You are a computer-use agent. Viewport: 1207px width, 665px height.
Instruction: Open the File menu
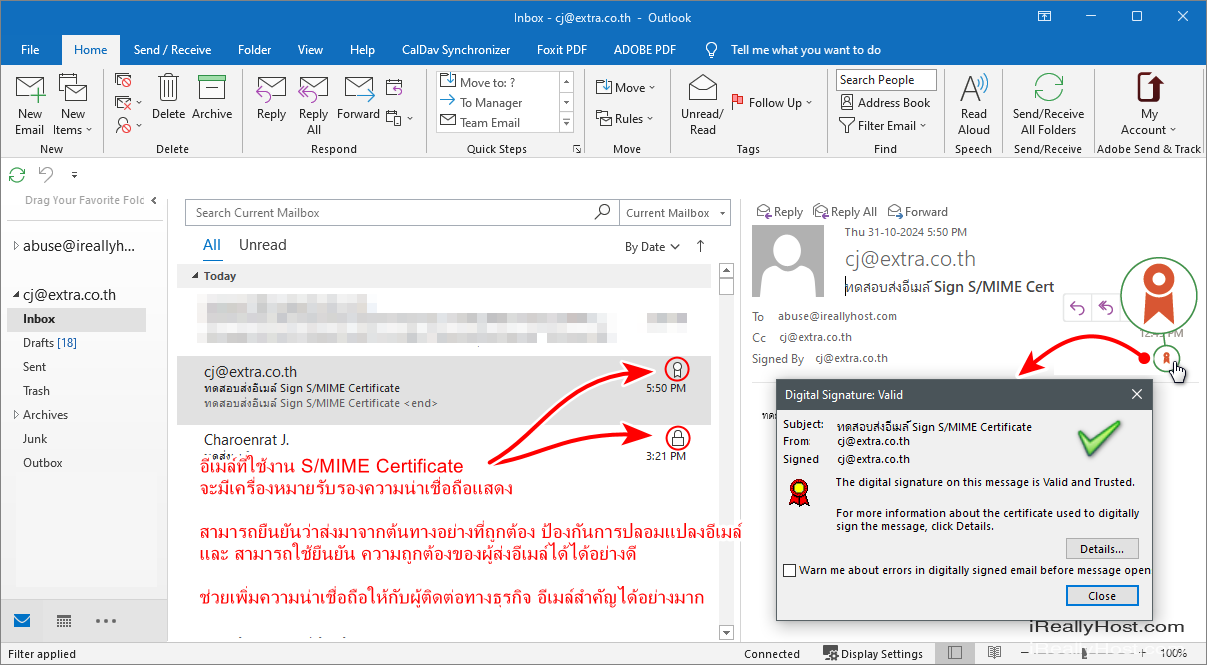click(x=30, y=50)
